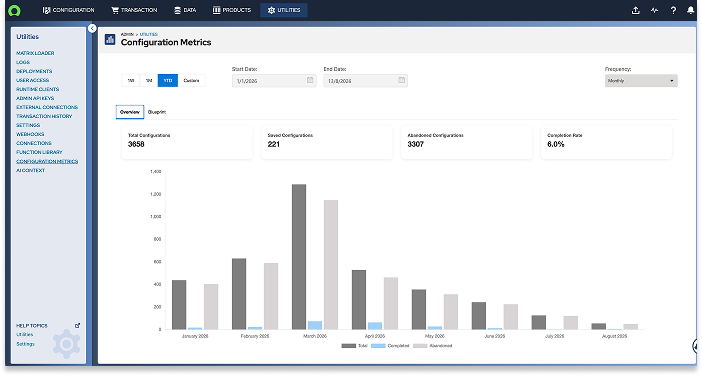Click the Configuration Metrics page title

click(x=166, y=42)
